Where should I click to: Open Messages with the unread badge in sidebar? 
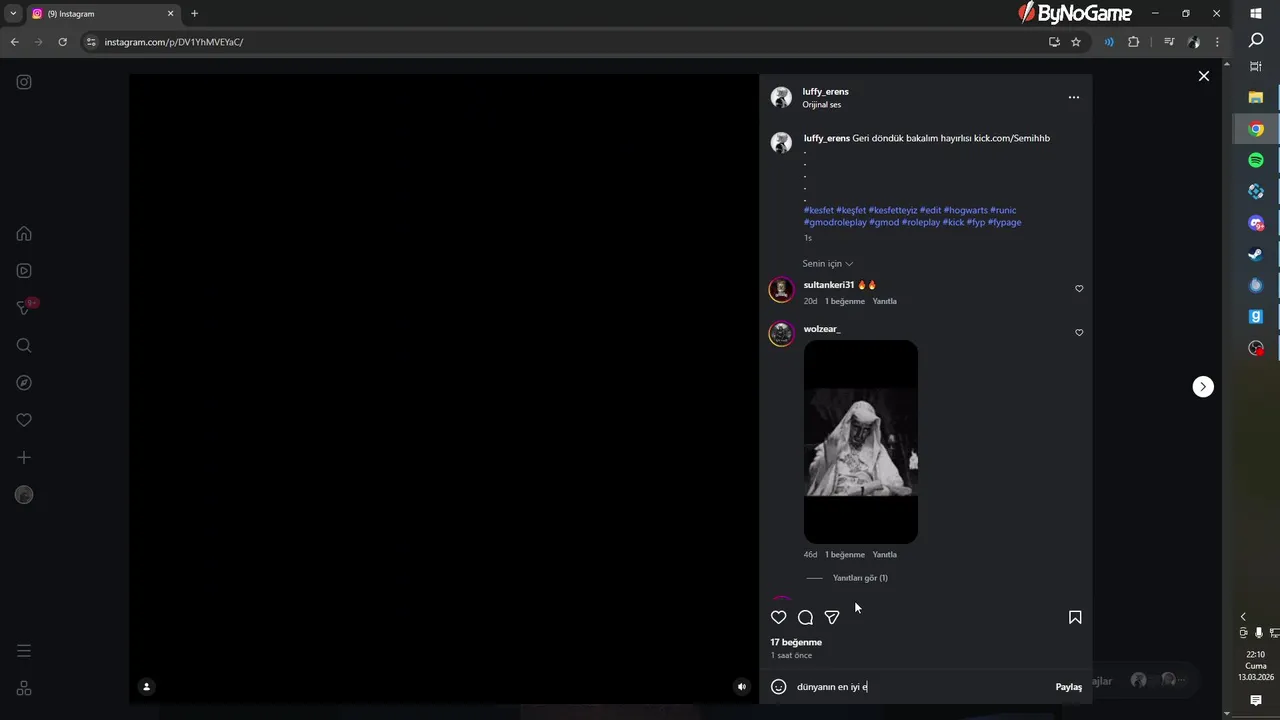[x=25, y=307]
